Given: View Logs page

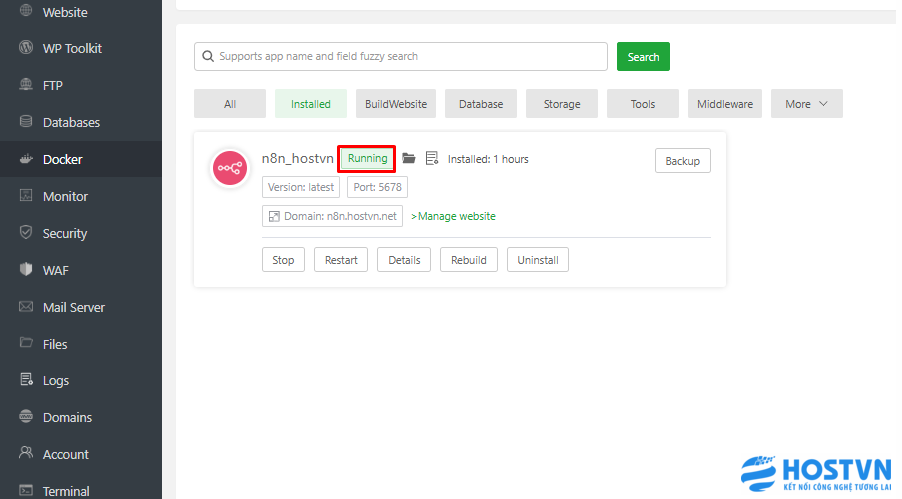Looking at the screenshot, I should [x=56, y=380].
